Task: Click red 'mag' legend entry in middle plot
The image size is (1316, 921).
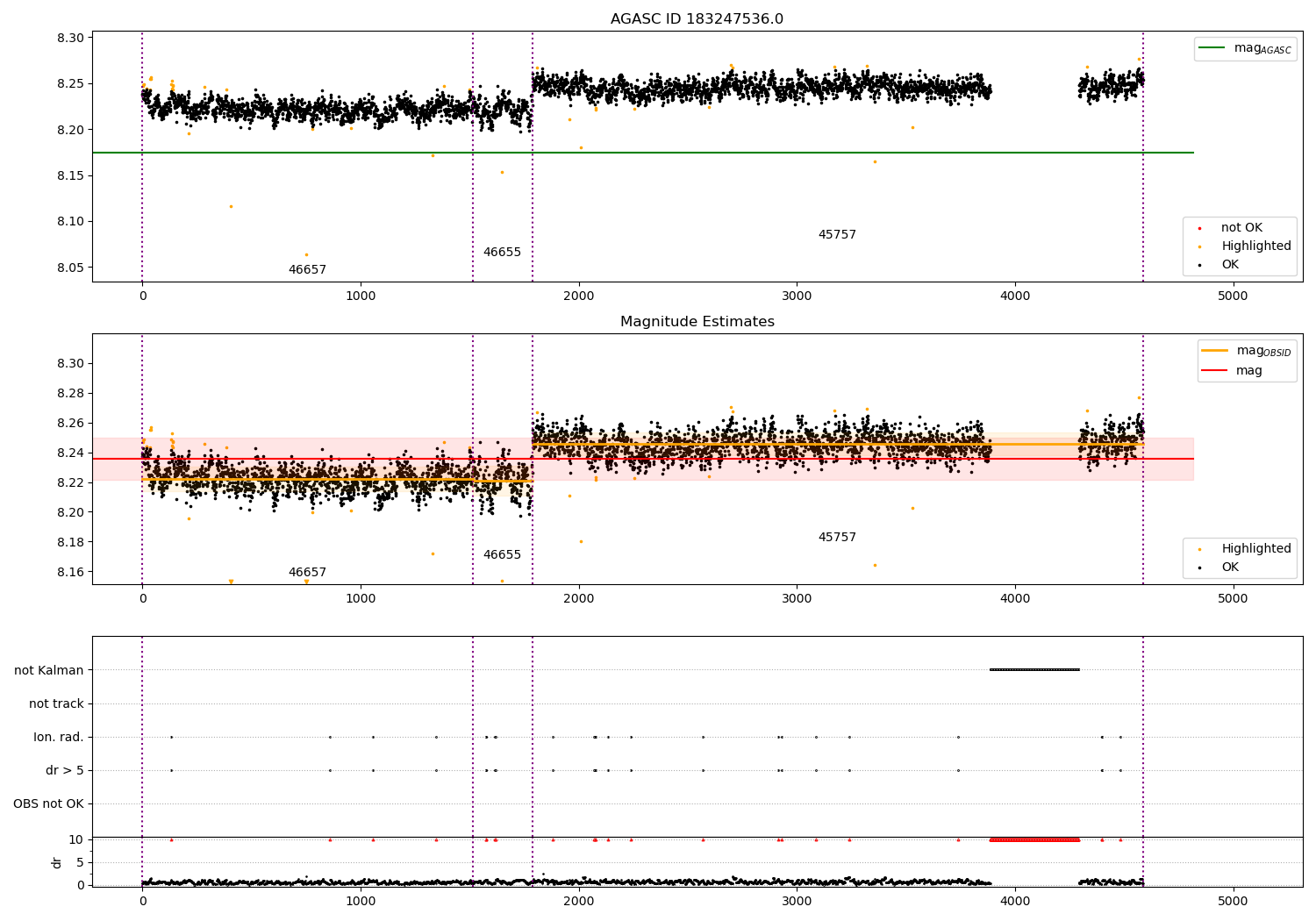Action: point(1233,371)
